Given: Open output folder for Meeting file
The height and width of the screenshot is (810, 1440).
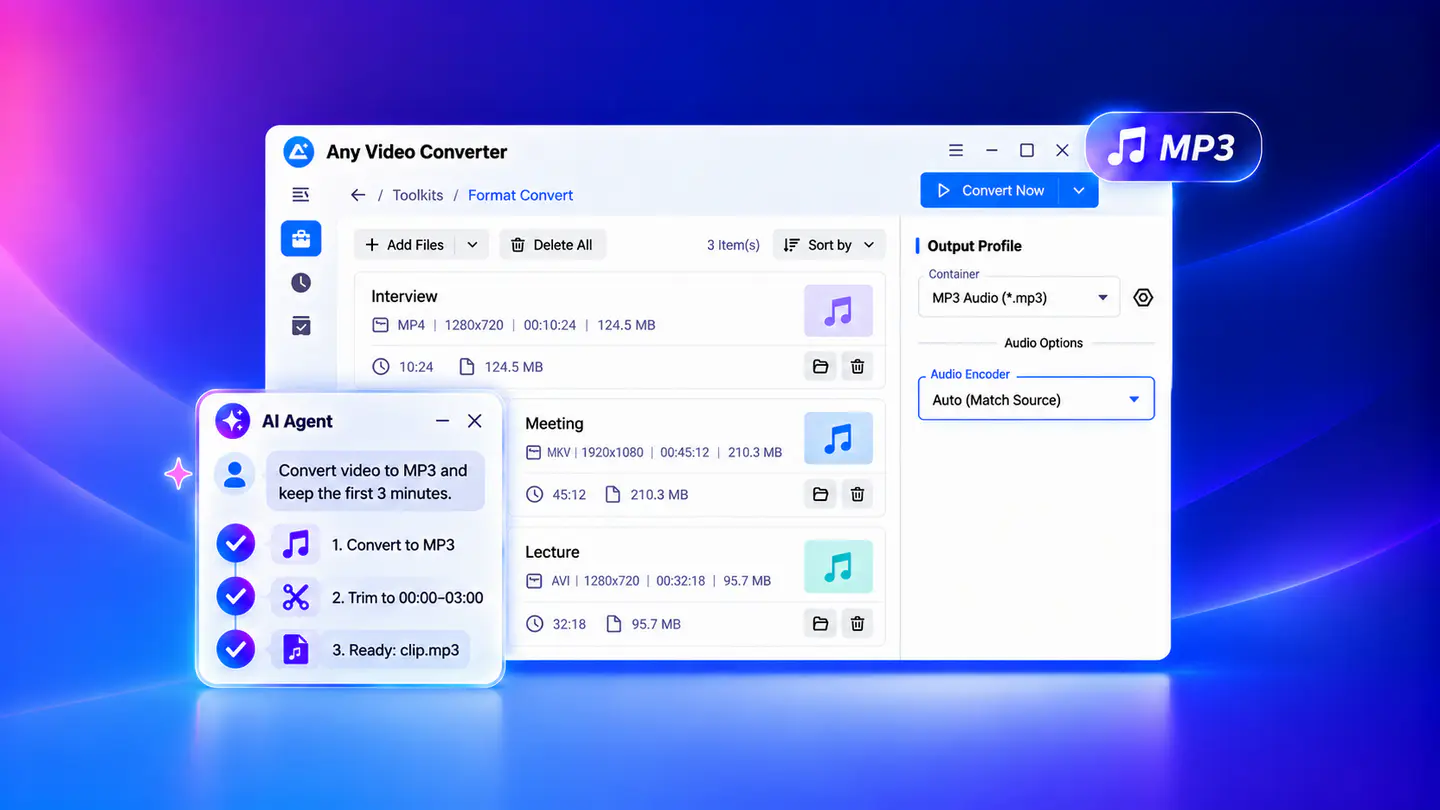Looking at the screenshot, I should 820,494.
